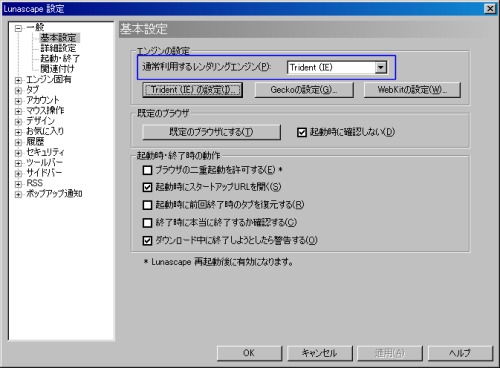
Task: Expand the デザイン tree node
Action: pyautogui.click(x=19, y=122)
